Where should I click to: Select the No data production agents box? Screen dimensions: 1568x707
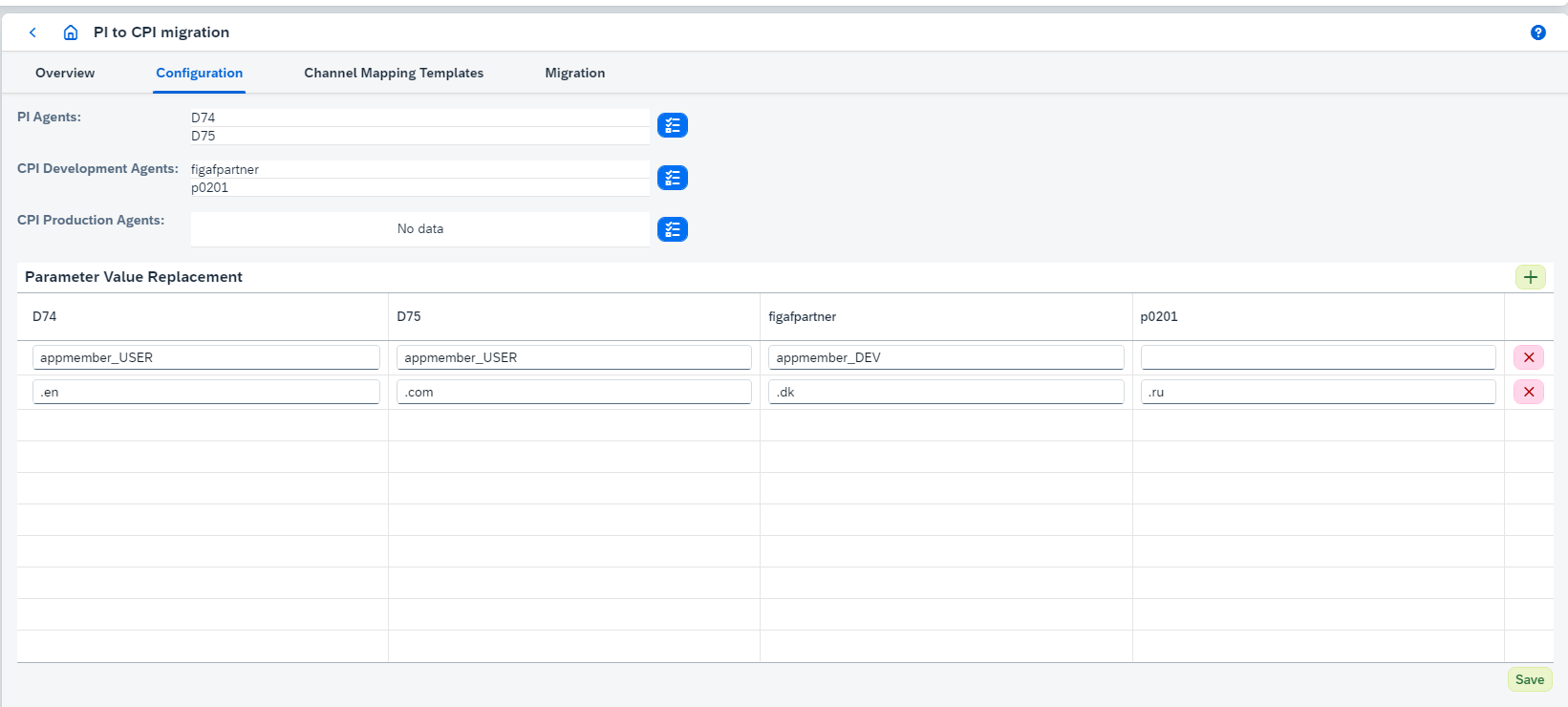[420, 229]
